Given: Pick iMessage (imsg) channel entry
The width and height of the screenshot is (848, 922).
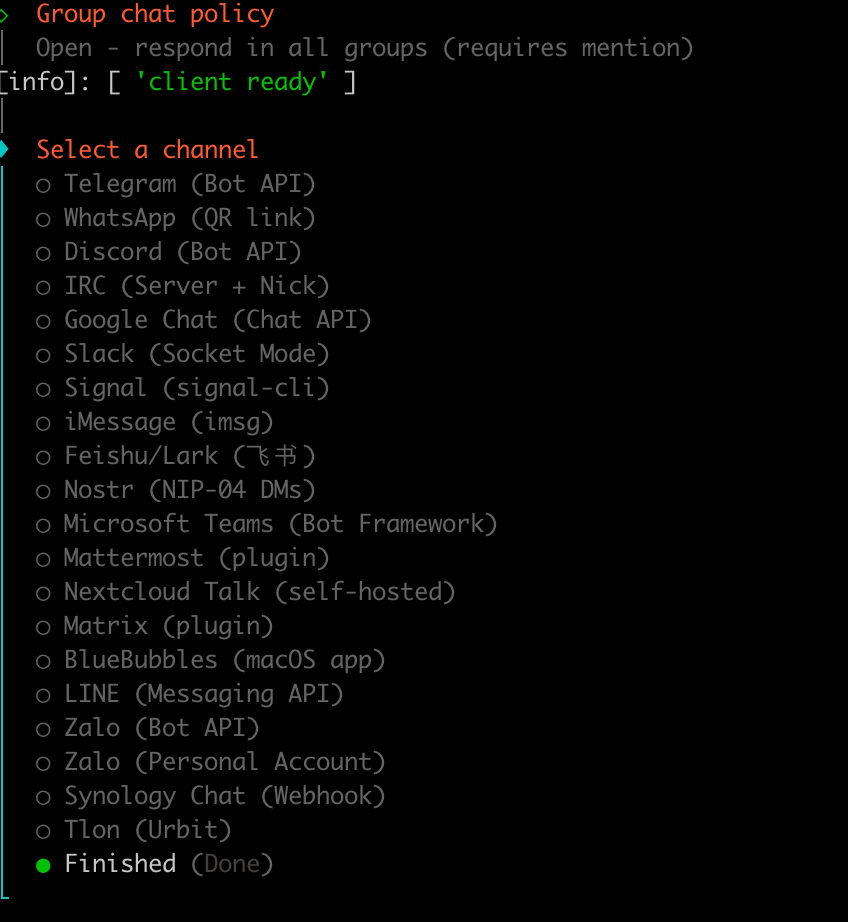Looking at the screenshot, I should pos(43,423).
